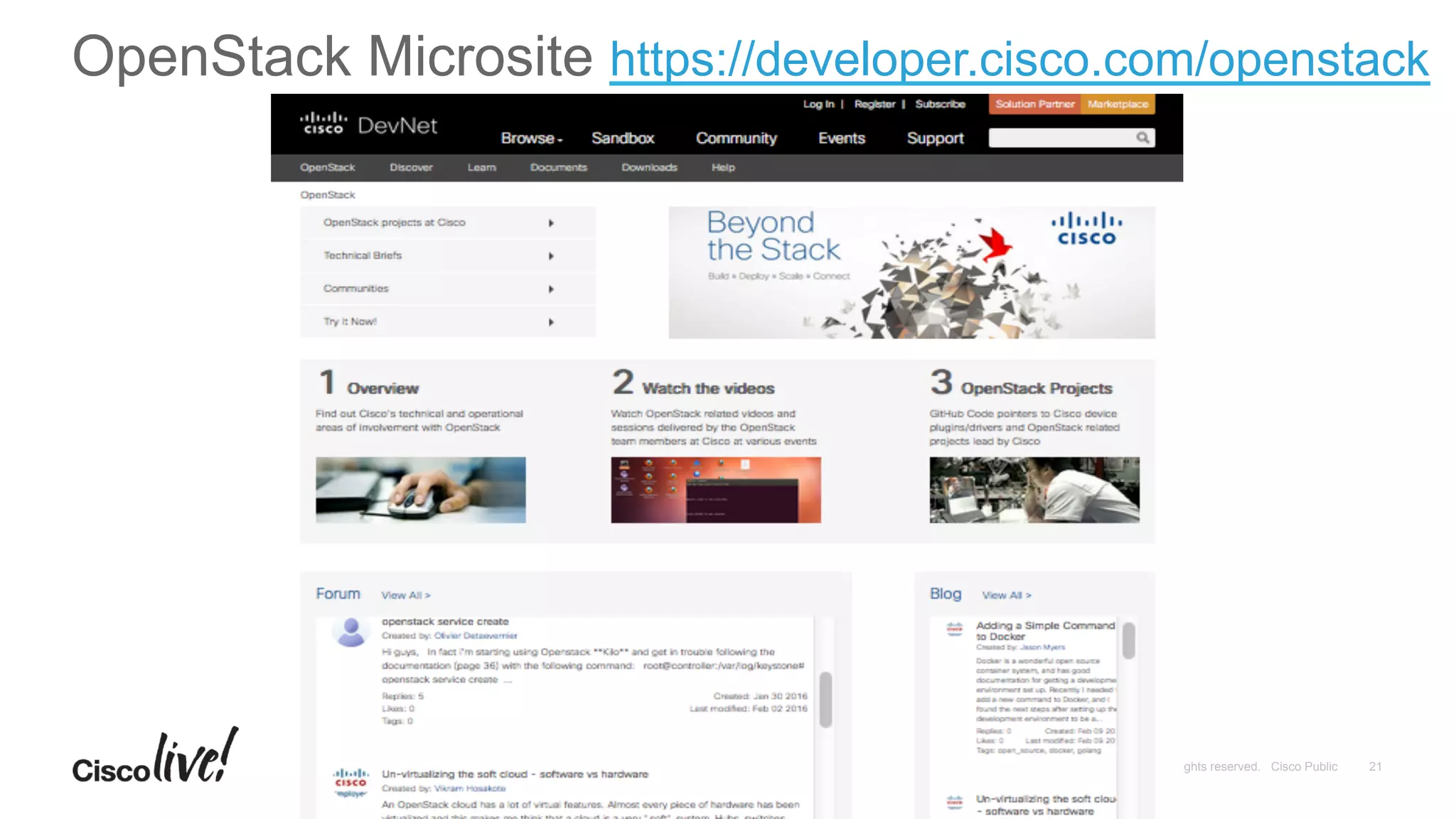The width and height of the screenshot is (1456, 819).
Task: Click the Blog list scrollbar thumb
Action: point(1128,640)
